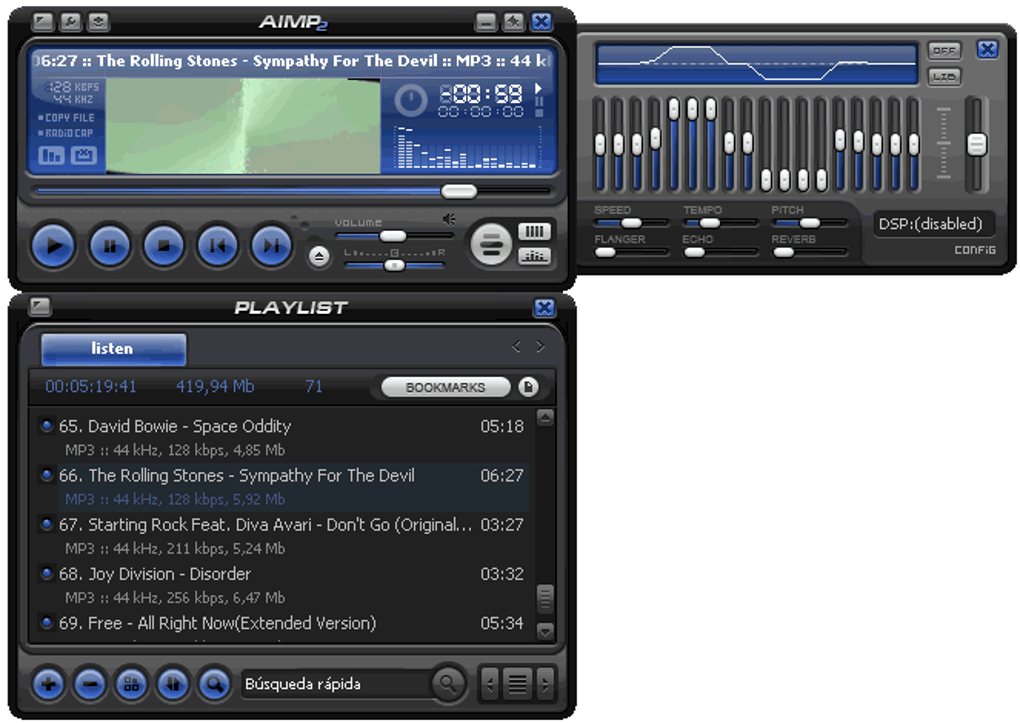Open the sort playlist button
Viewport: 1020px width, 723px height.
pos(172,685)
